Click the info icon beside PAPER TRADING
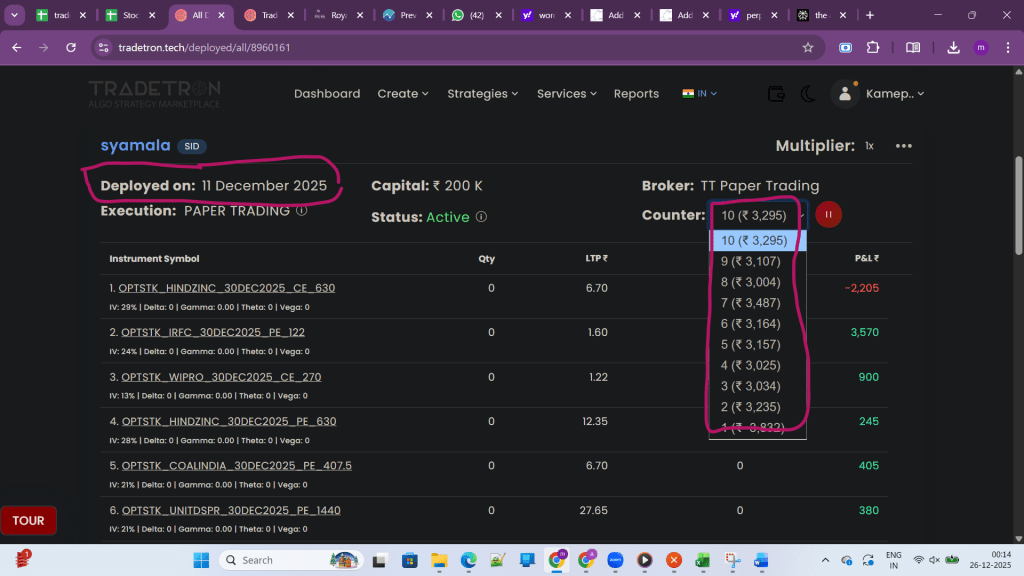 coord(301,211)
